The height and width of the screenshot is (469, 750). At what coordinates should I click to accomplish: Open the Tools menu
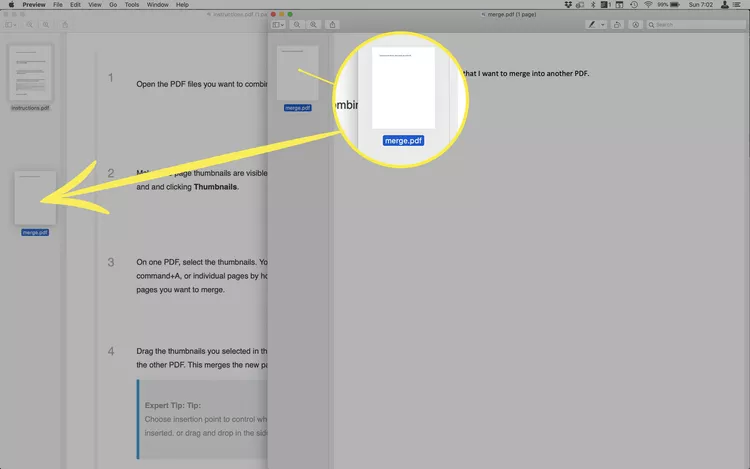point(132,5)
